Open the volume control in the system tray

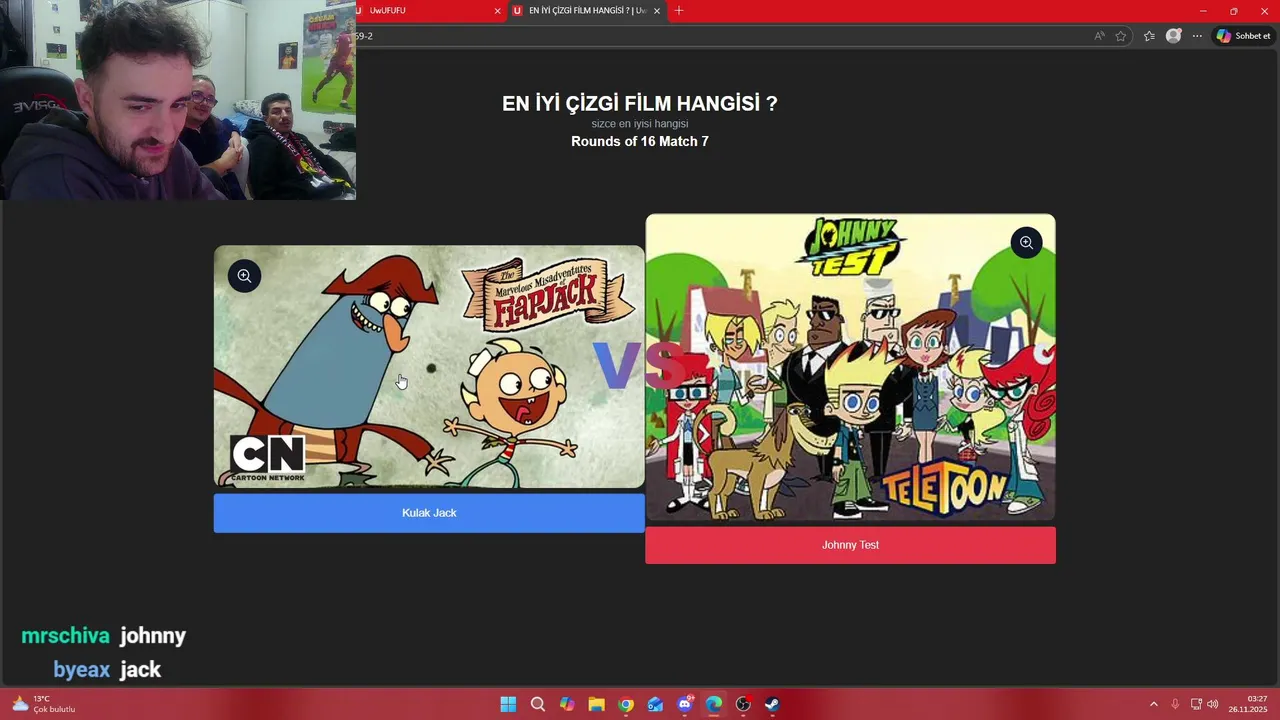tap(1213, 704)
